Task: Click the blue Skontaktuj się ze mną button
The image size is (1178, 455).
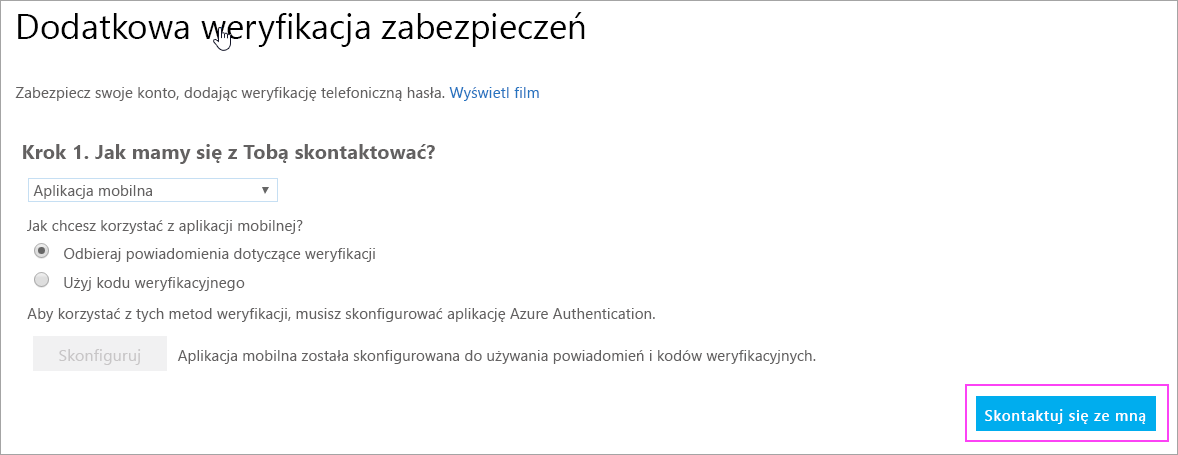Action: coord(1065,414)
